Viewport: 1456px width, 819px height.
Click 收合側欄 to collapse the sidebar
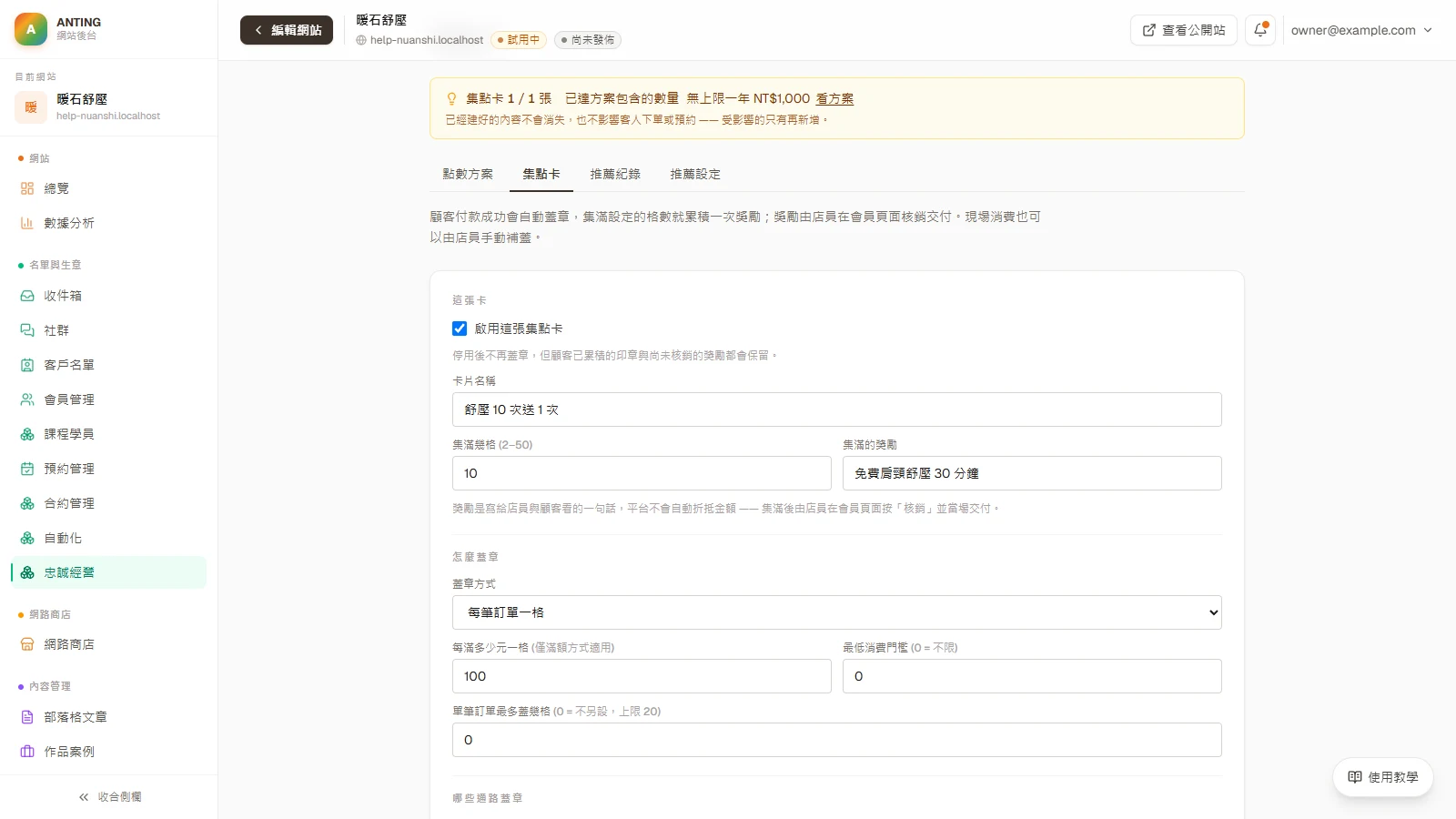(109, 797)
